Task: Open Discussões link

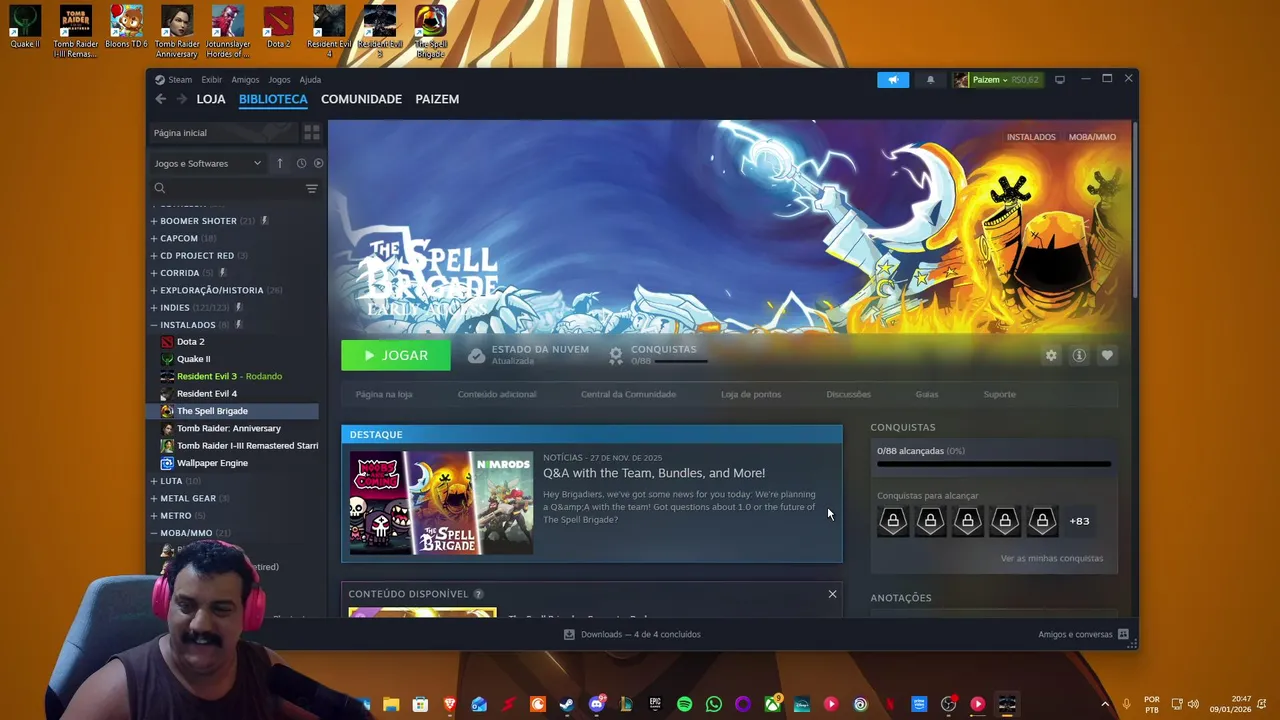Action: 848,394
